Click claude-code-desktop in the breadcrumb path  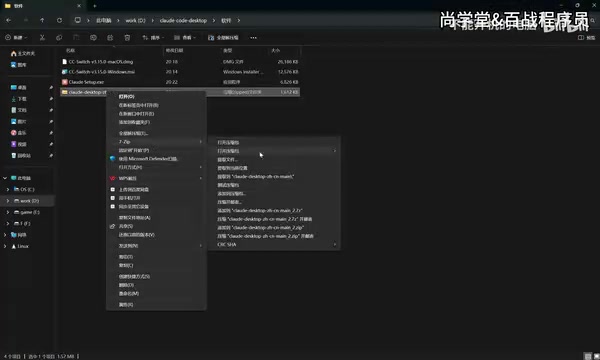(x=183, y=20)
